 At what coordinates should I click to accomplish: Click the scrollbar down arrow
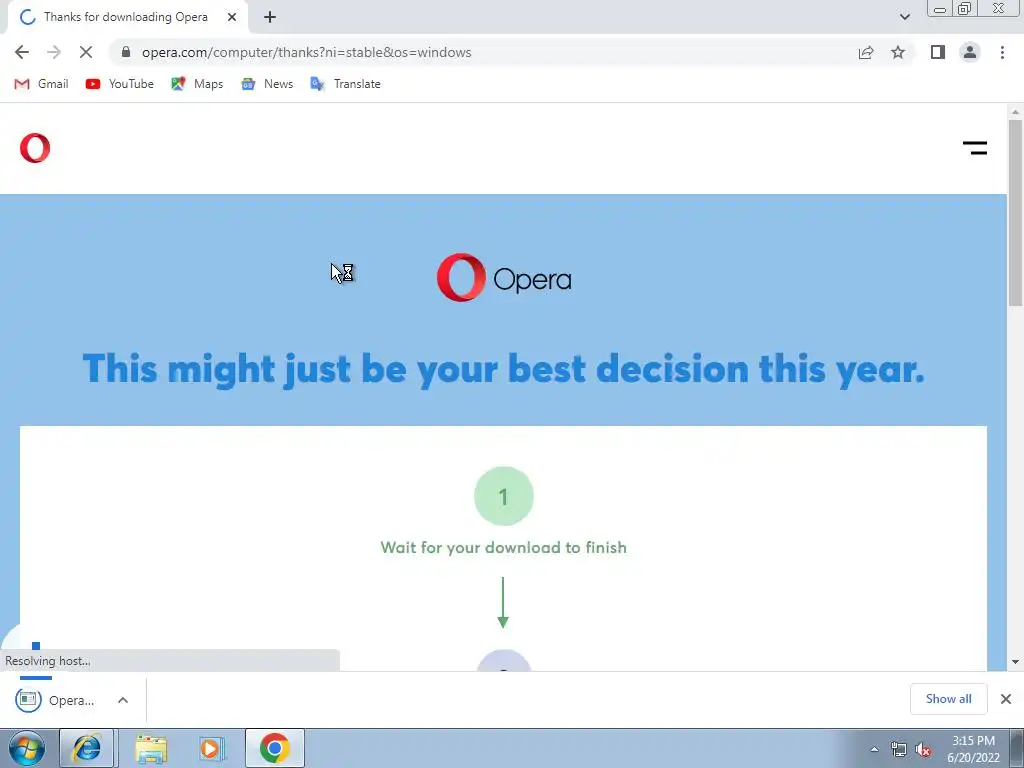1015,662
